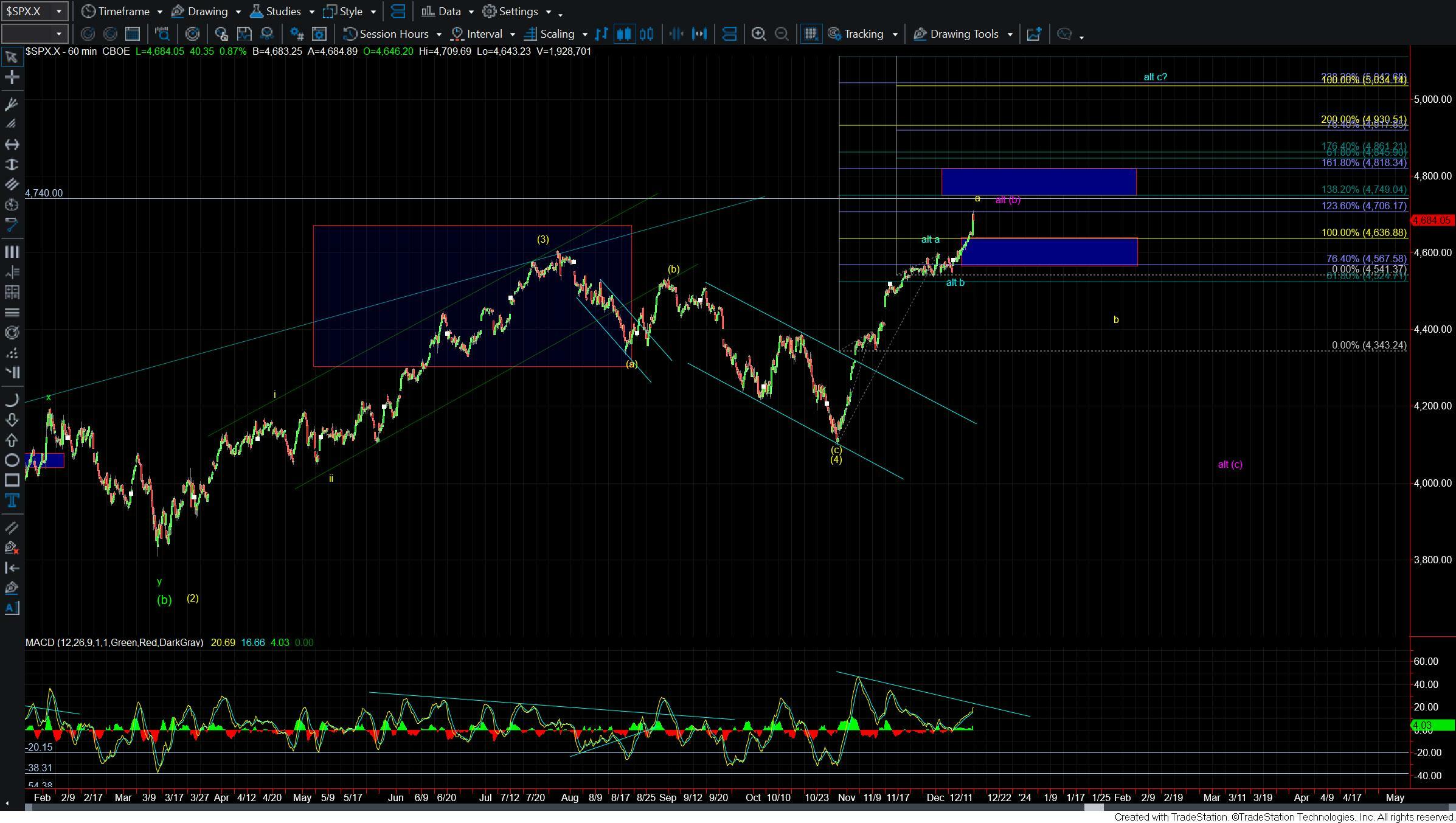Select the Andrews Pitchfork tool

coord(12,104)
